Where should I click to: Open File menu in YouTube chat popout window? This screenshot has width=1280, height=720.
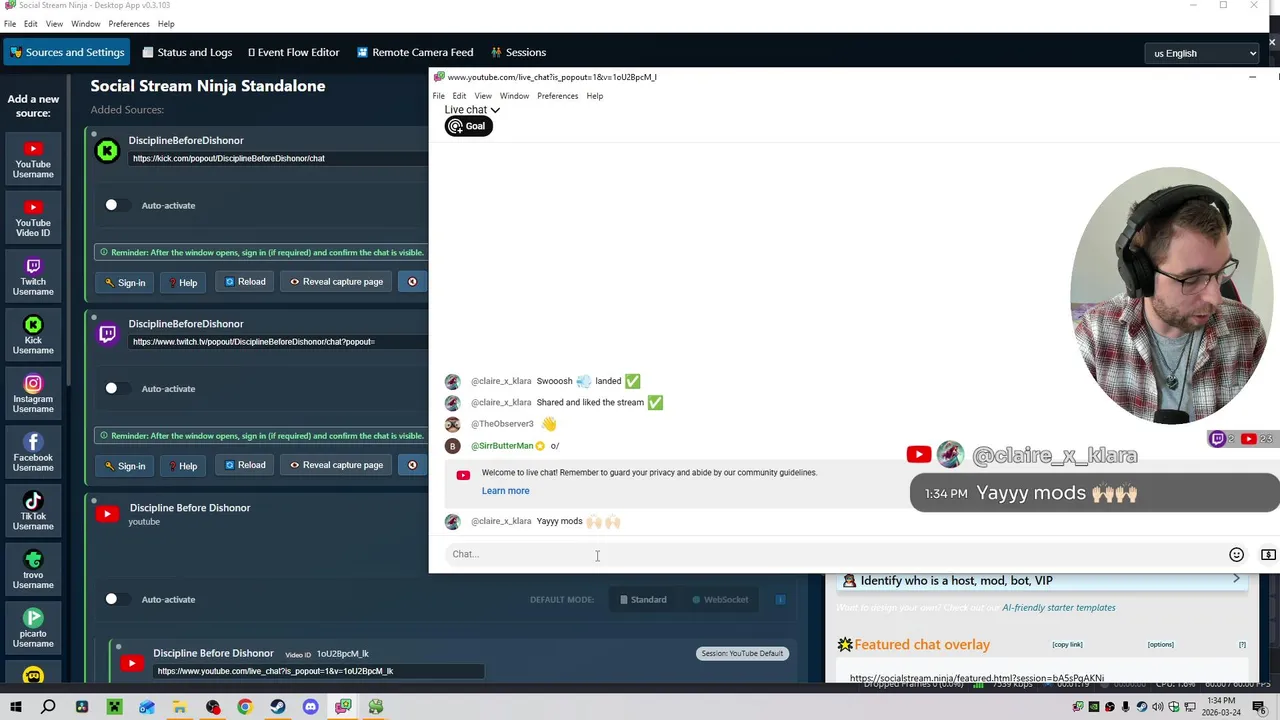coord(438,96)
